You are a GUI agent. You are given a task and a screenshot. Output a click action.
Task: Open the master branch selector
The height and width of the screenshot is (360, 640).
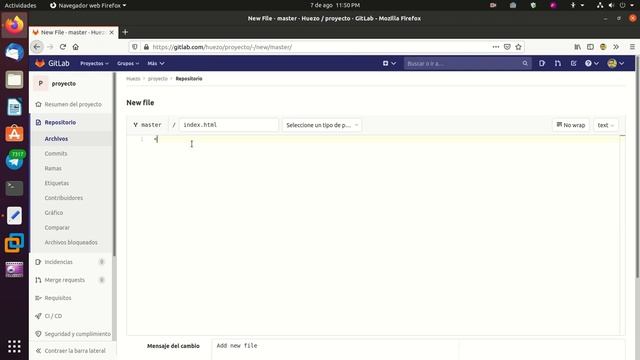pyautogui.click(x=147, y=125)
